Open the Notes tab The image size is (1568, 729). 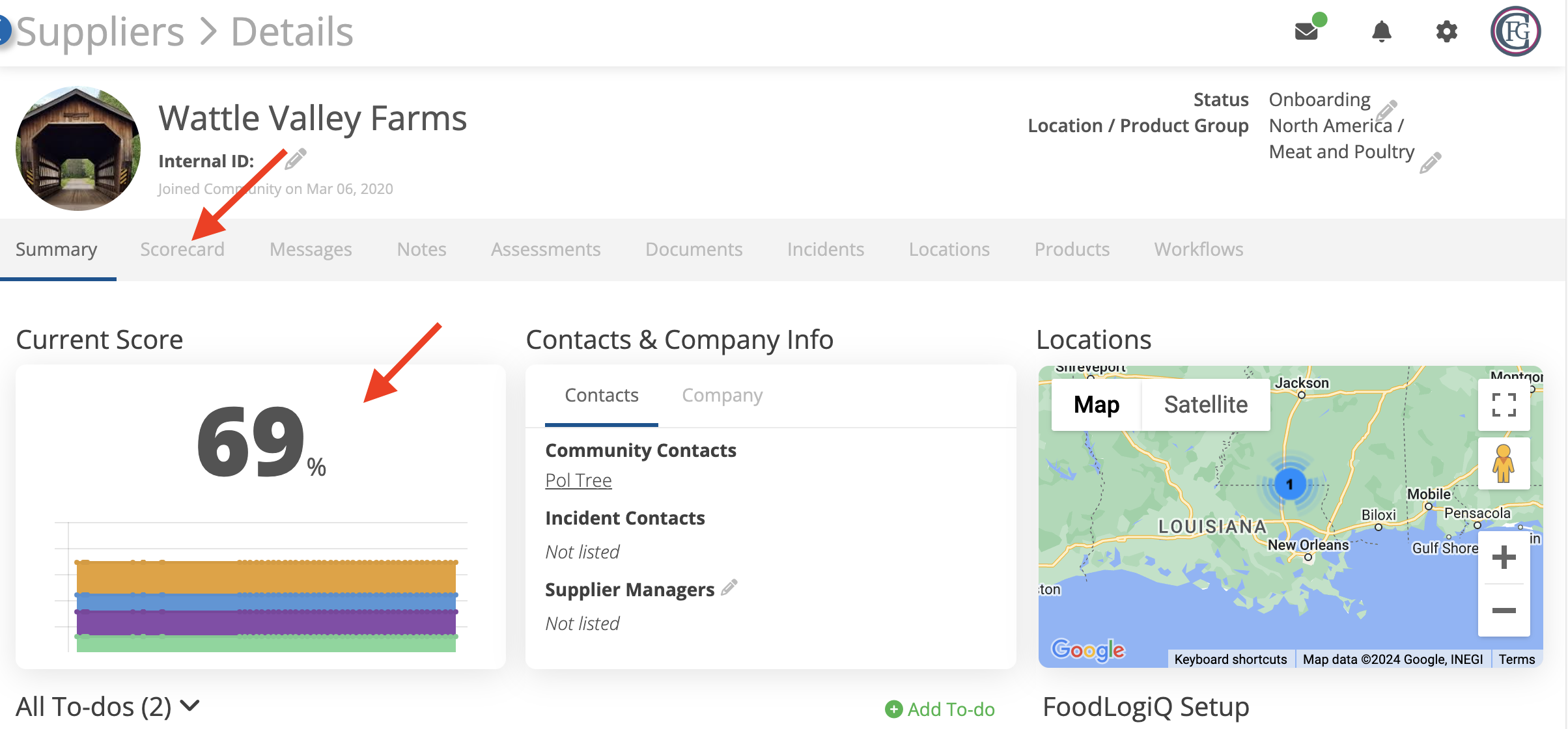pyautogui.click(x=421, y=249)
